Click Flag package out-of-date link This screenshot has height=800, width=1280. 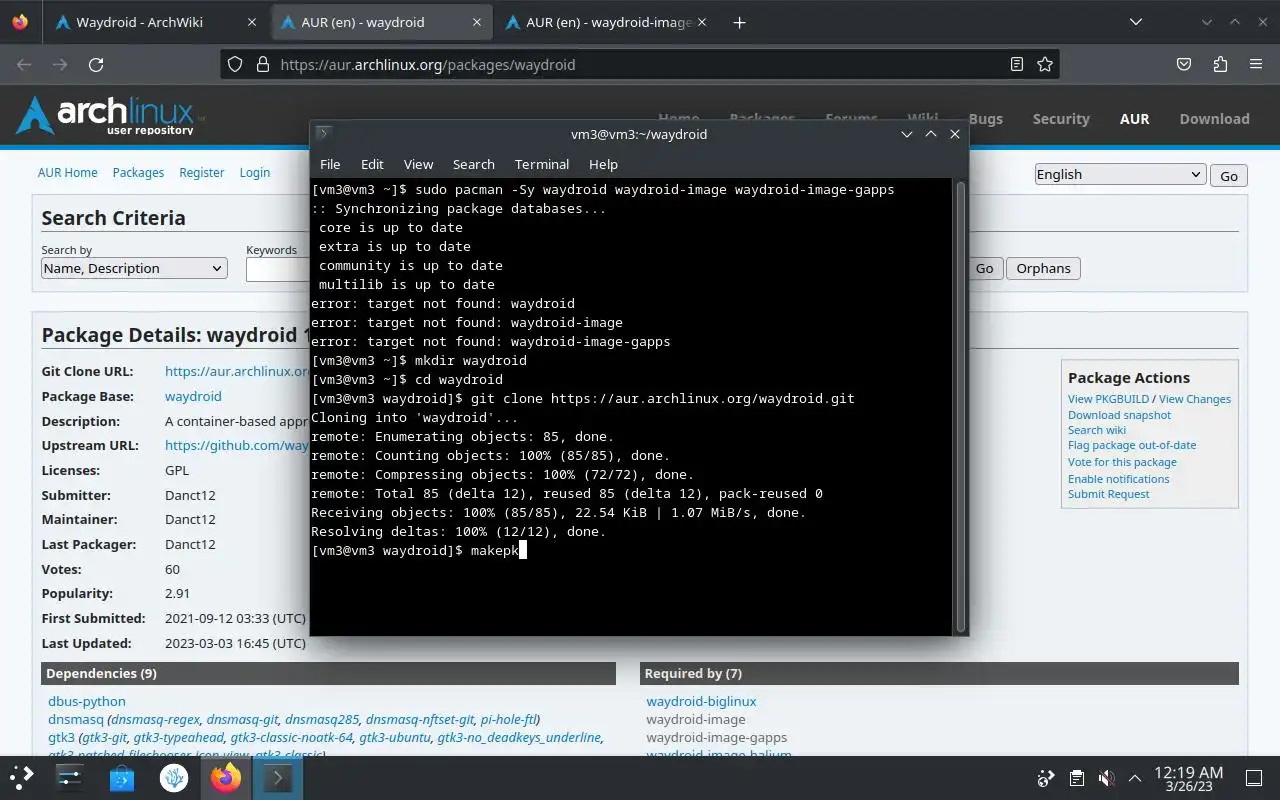[1132, 445]
